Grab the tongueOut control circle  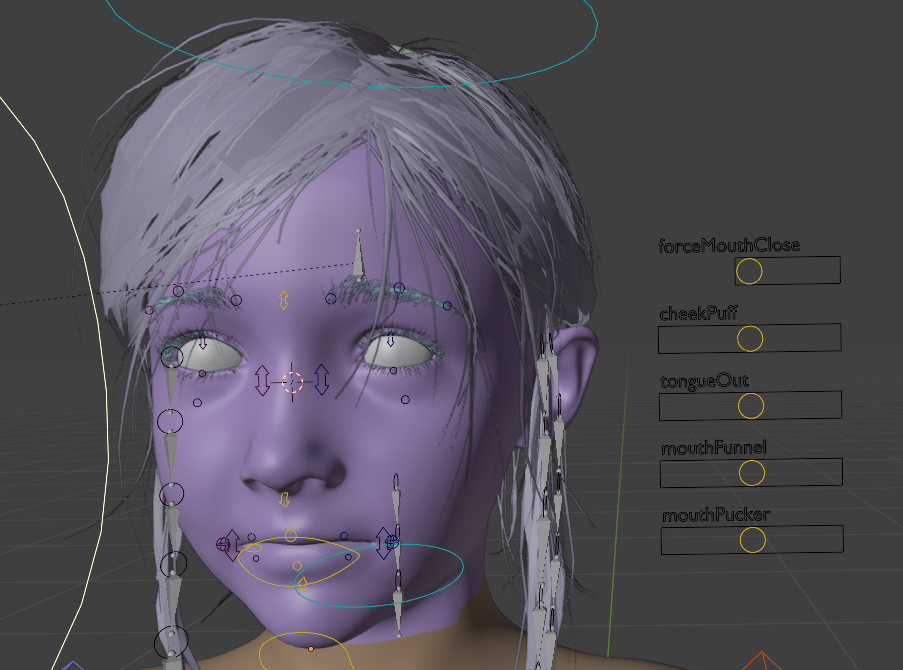click(751, 405)
